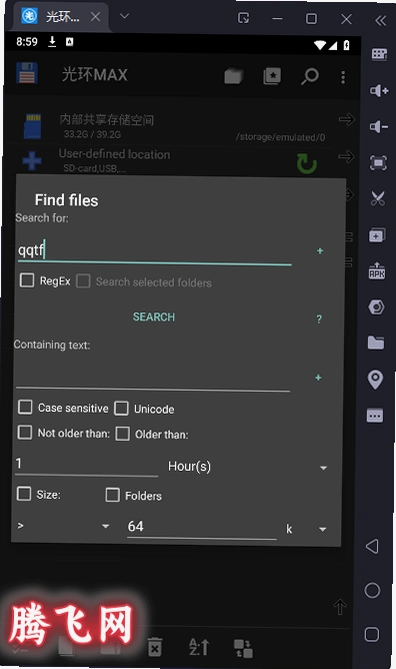
Task: Focus the Search for text field
Action: pos(154,251)
